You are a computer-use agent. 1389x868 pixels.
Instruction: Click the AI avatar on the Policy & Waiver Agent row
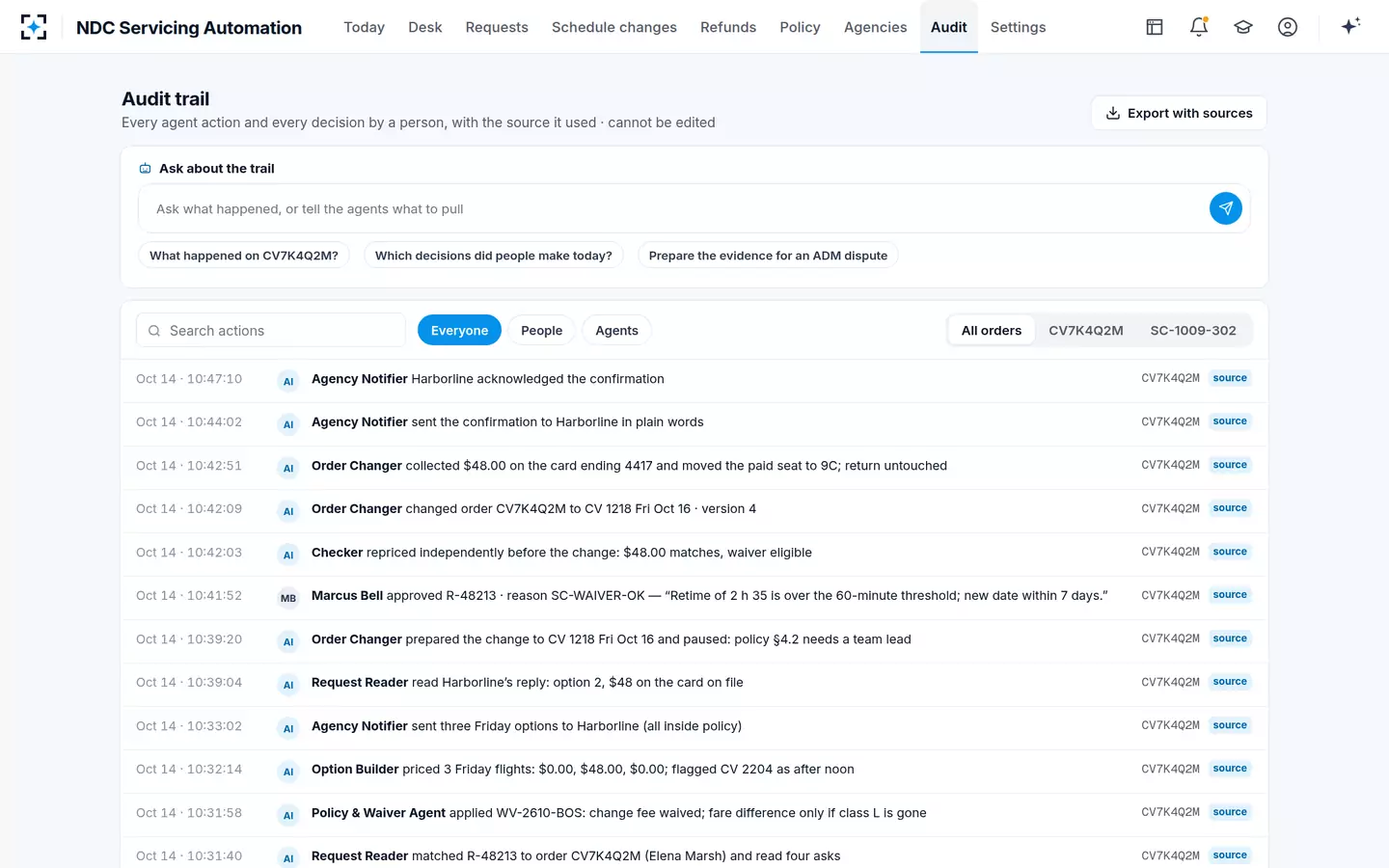(288, 815)
